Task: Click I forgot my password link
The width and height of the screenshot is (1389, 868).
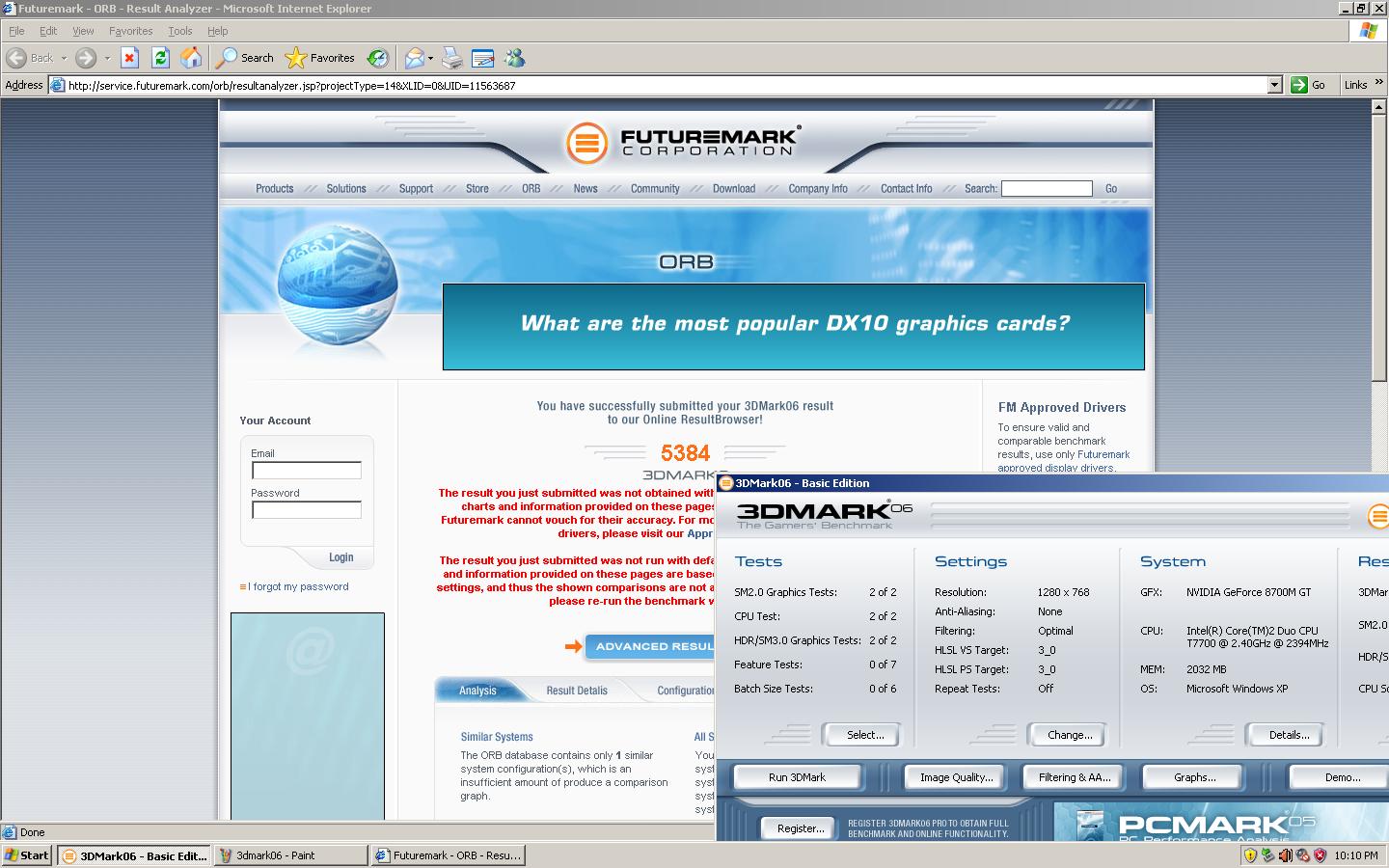Action: (x=299, y=586)
